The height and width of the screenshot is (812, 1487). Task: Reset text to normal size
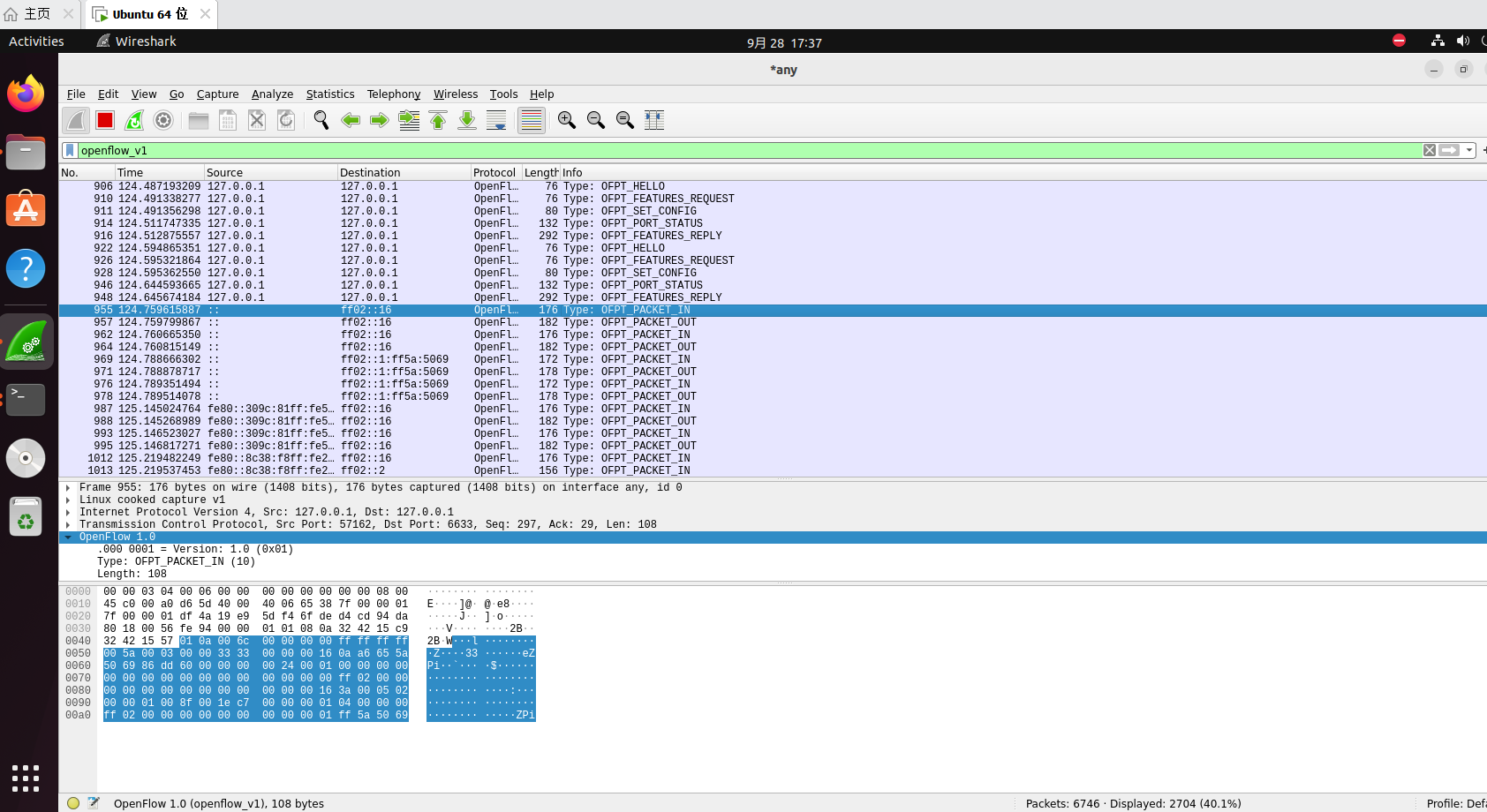(x=625, y=120)
